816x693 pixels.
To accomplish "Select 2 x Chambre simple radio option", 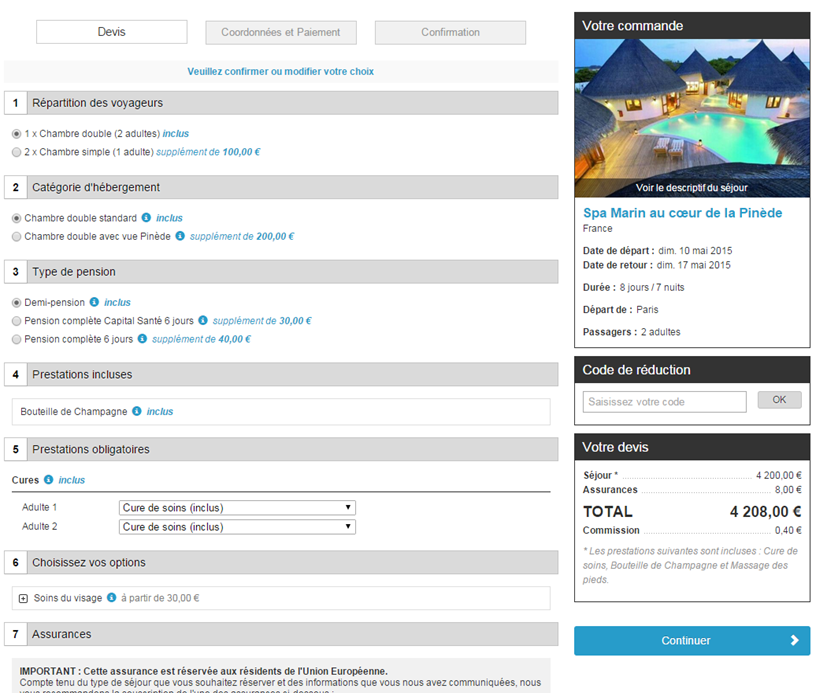I will click(x=16, y=152).
